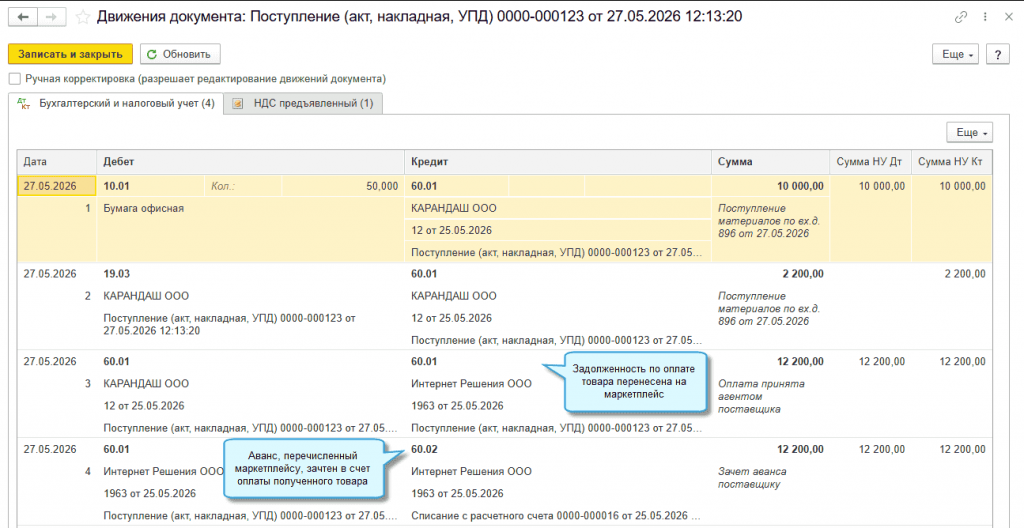Select debit КАРАНДАШ ООО in entry 3
This screenshot has height=528, width=1024.
click(146, 384)
